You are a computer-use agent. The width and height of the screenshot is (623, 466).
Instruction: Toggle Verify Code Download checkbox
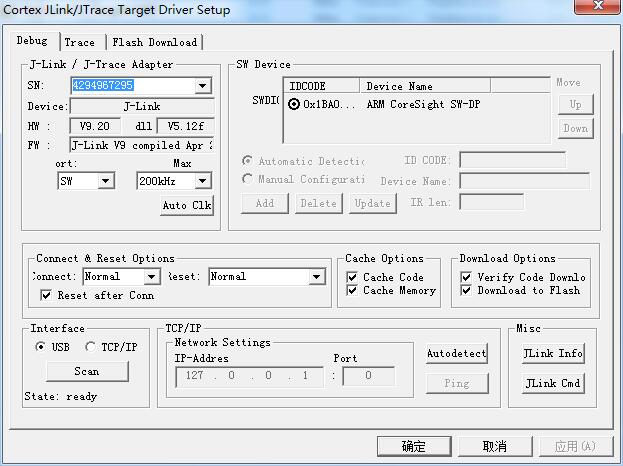coord(466,277)
